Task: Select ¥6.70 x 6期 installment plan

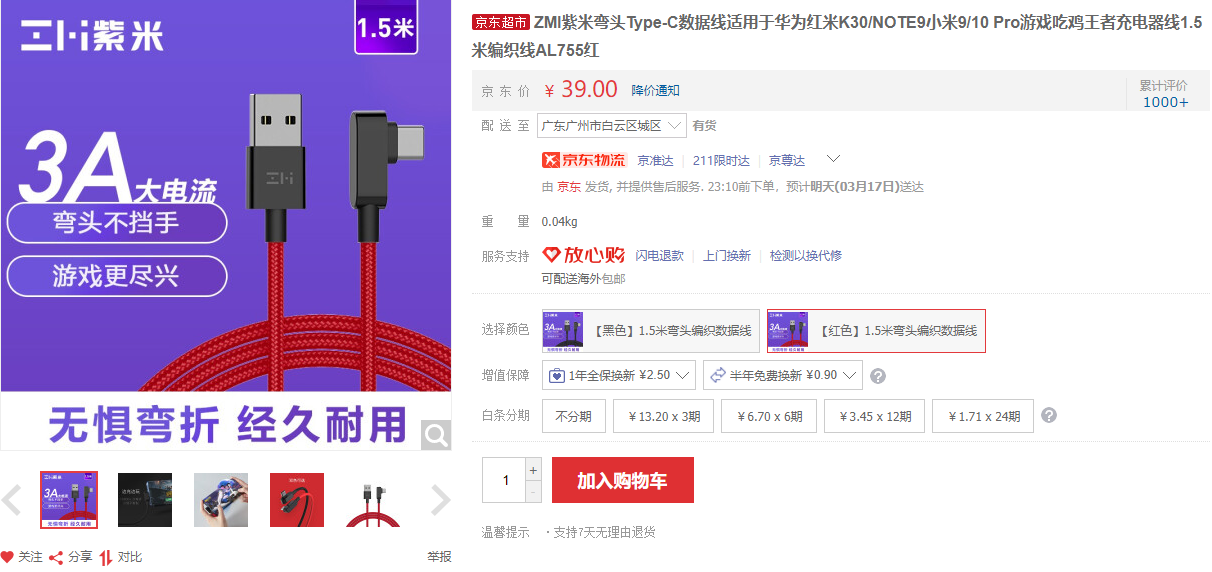Action: coord(769,416)
